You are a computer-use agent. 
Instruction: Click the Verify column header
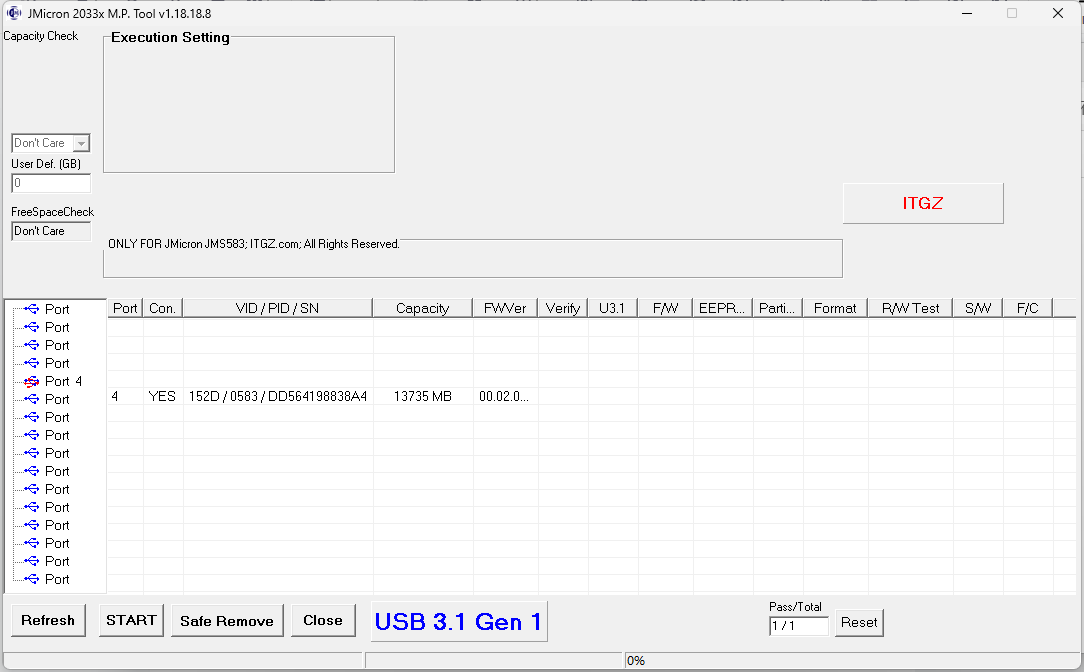pyautogui.click(x=563, y=308)
